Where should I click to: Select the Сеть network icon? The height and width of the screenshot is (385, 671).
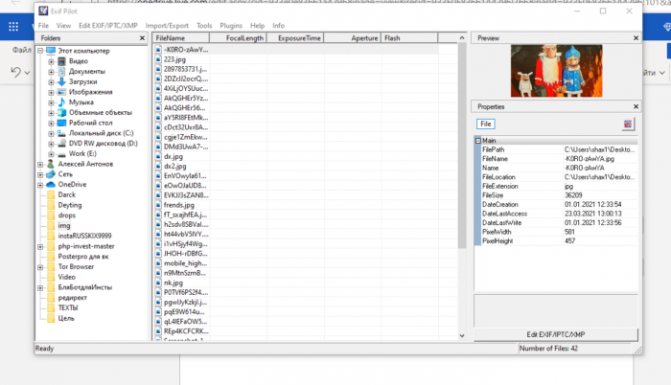(x=51, y=174)
